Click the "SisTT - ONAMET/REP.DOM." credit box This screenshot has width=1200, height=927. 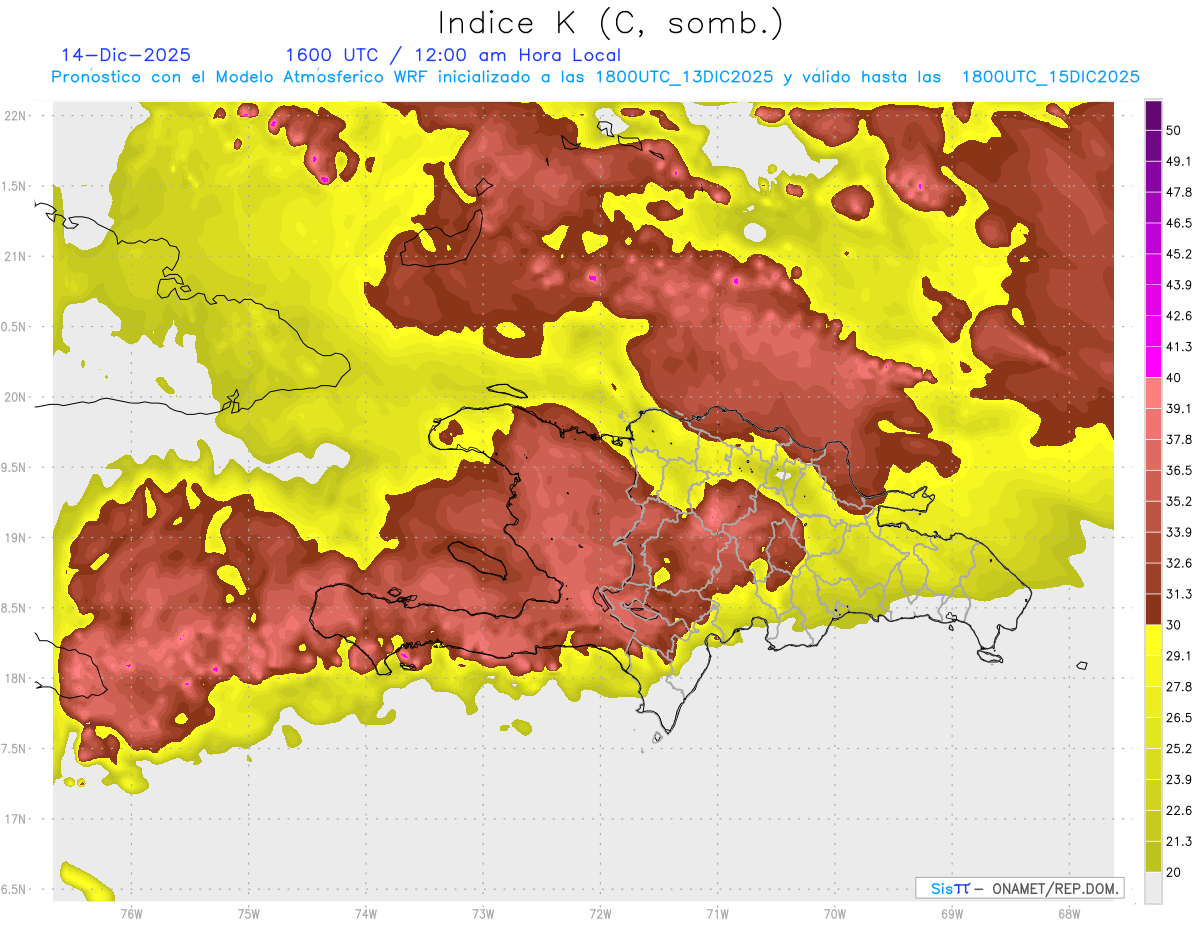coord(1019,888)
